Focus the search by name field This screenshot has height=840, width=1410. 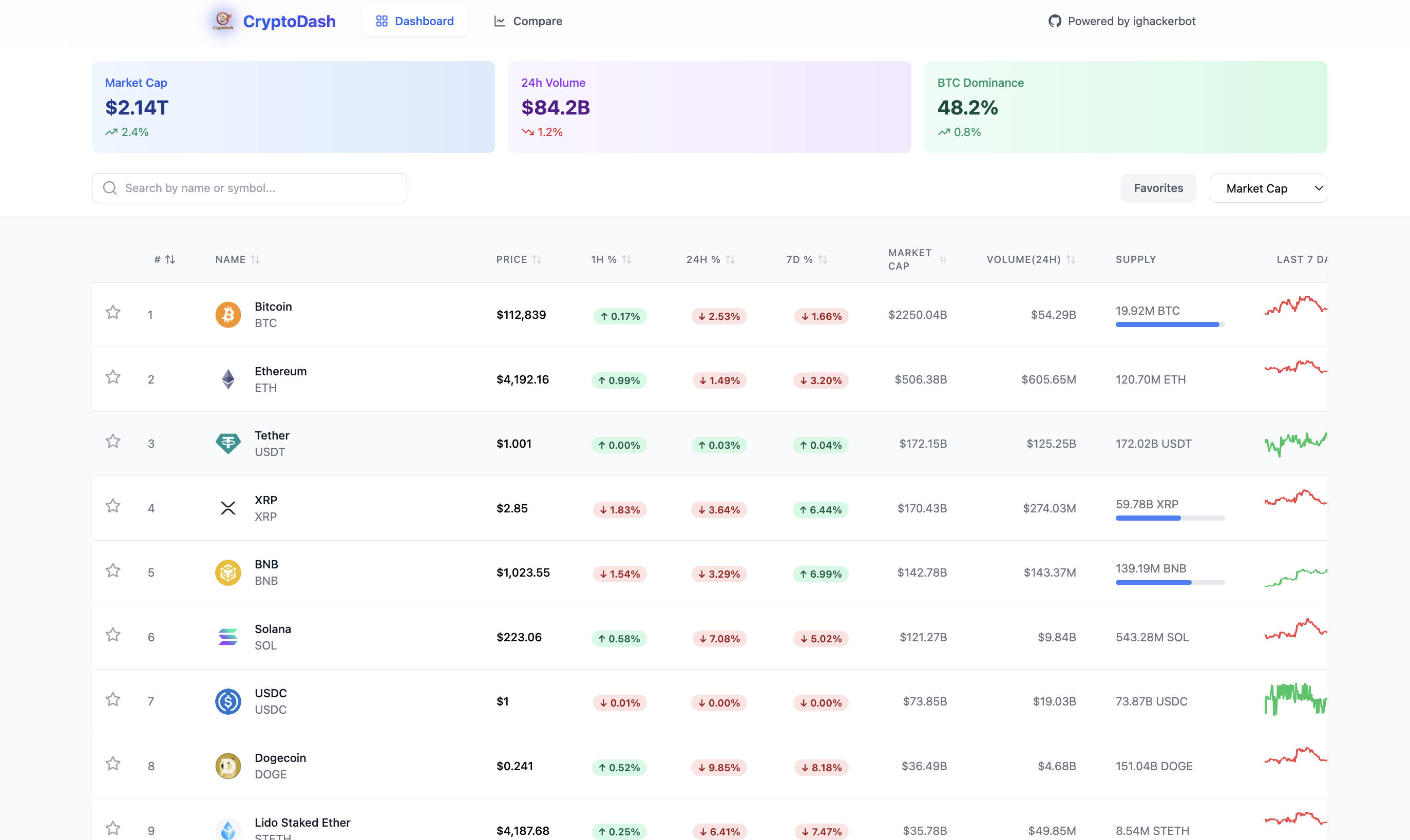click(x=249, y=188)
